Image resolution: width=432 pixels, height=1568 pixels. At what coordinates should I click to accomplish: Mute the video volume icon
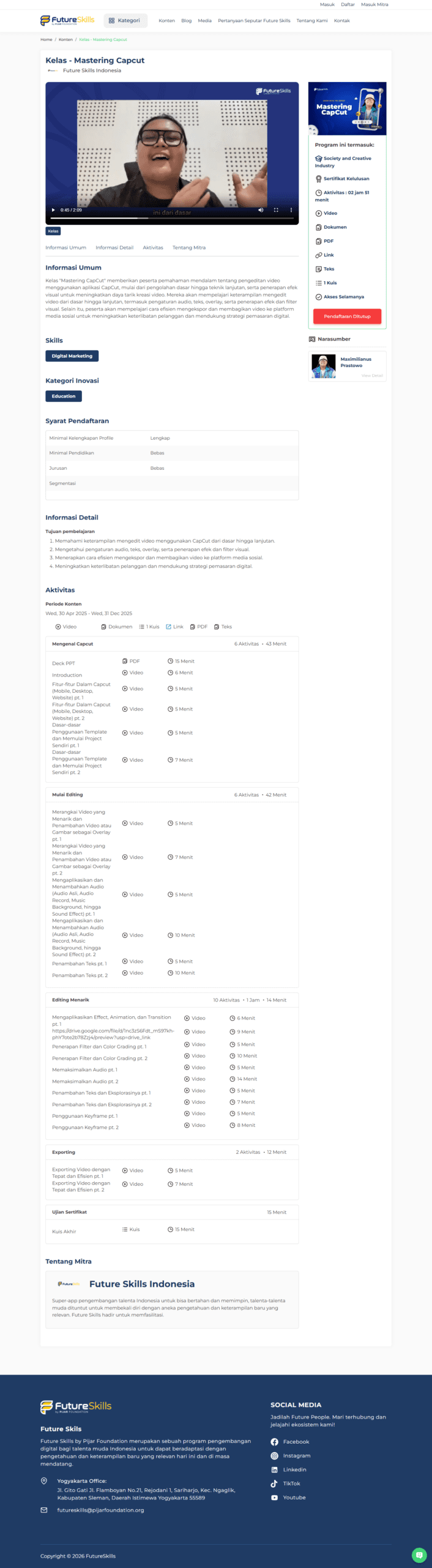[261, 210]
